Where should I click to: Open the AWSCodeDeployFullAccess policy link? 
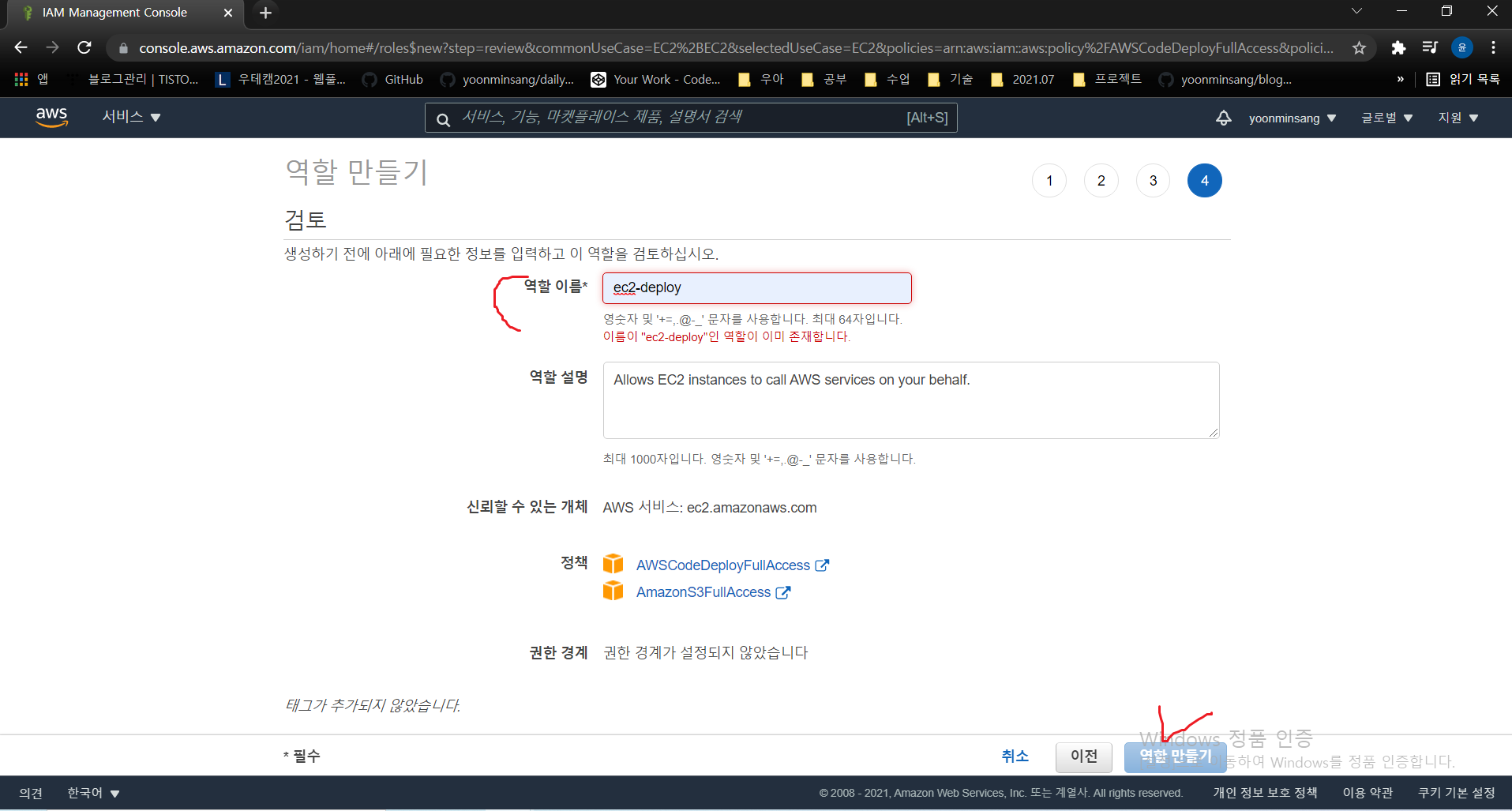pos(723,565)
